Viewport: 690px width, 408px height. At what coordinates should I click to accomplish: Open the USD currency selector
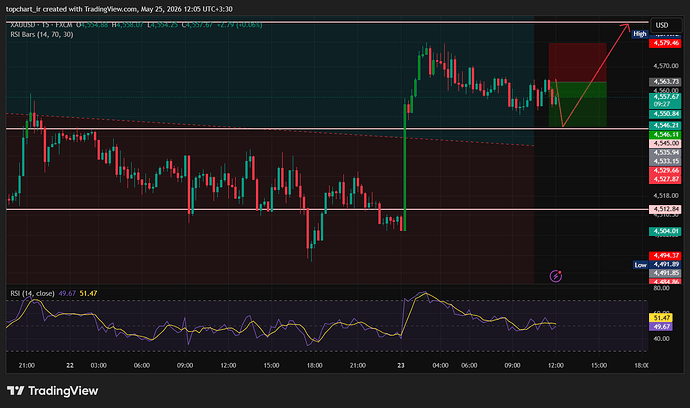point(665,25)
